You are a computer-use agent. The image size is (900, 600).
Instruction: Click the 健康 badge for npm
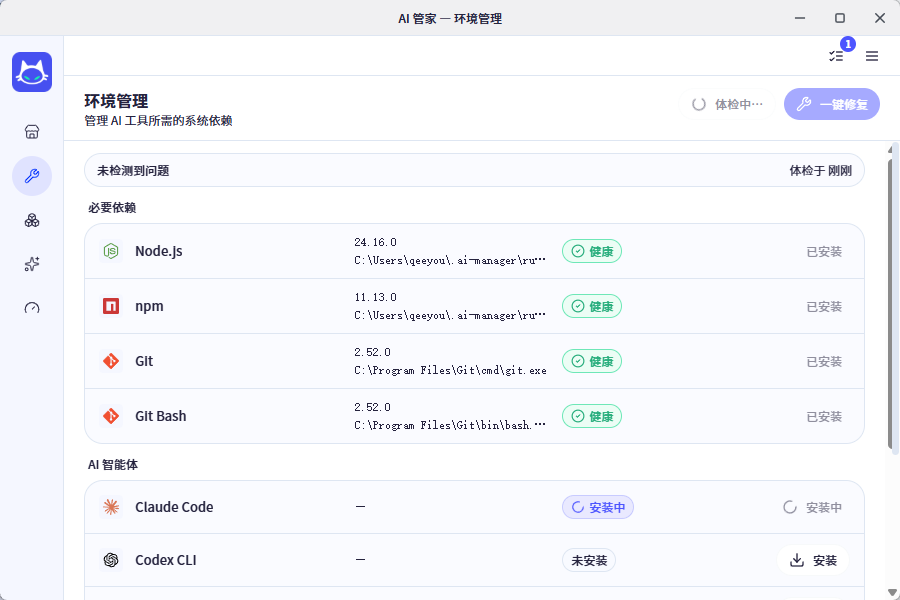[592, 306]
